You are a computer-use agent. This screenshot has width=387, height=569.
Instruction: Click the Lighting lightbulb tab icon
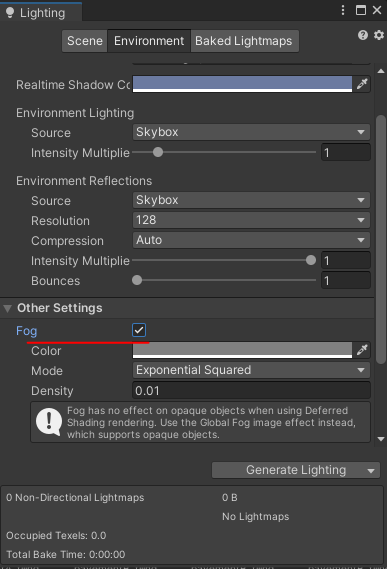tap(10, 13)
